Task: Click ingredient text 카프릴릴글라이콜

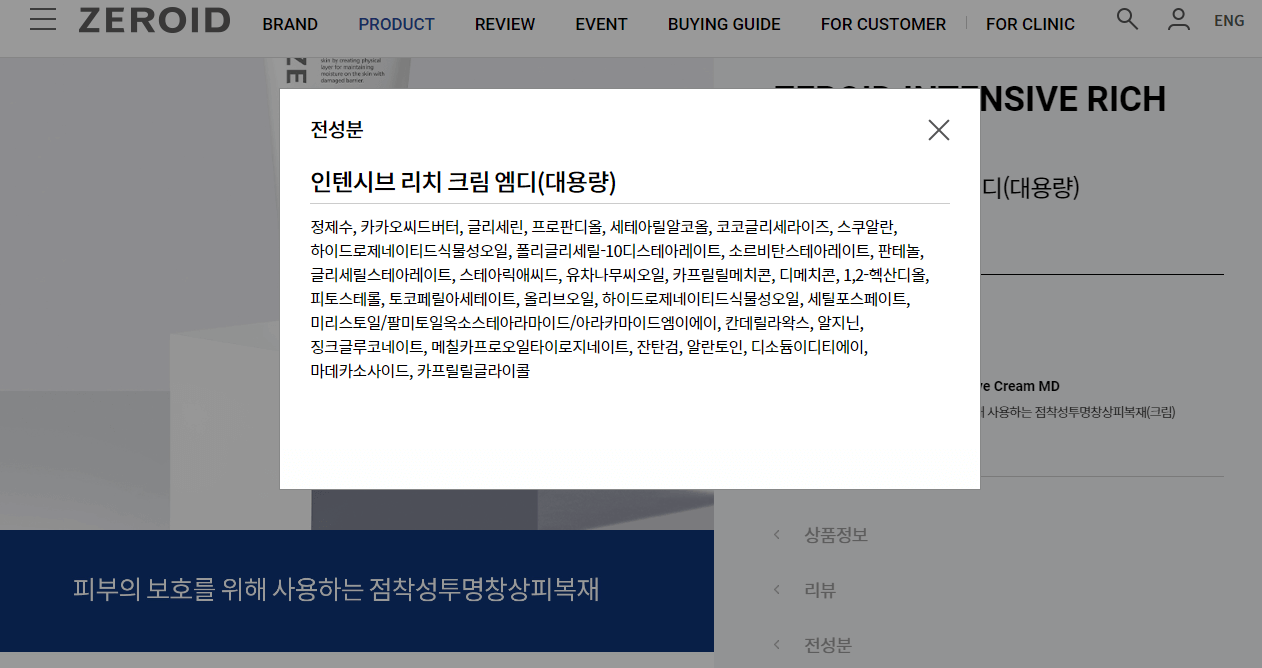Action: (x=473, y=371)
